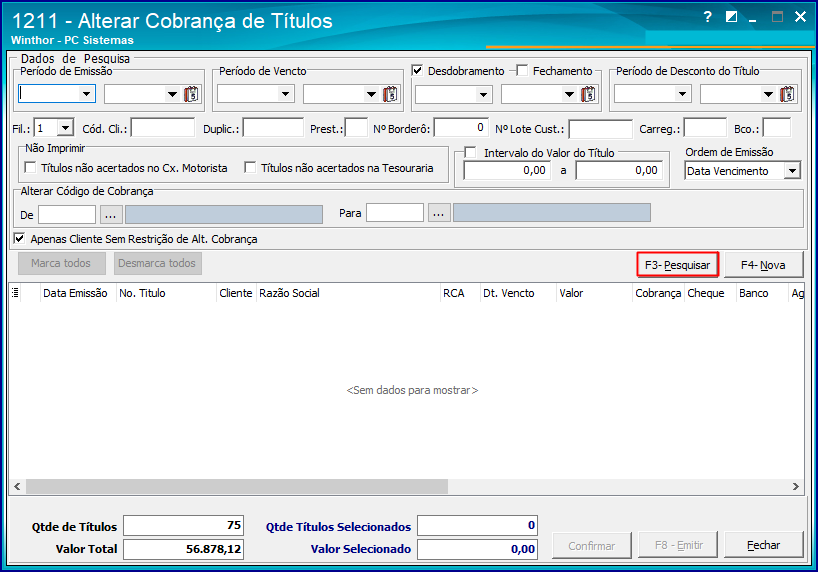Click the window theme toggle icon in title bar
This screenshot has height=572, width=818.
point(731,17)
